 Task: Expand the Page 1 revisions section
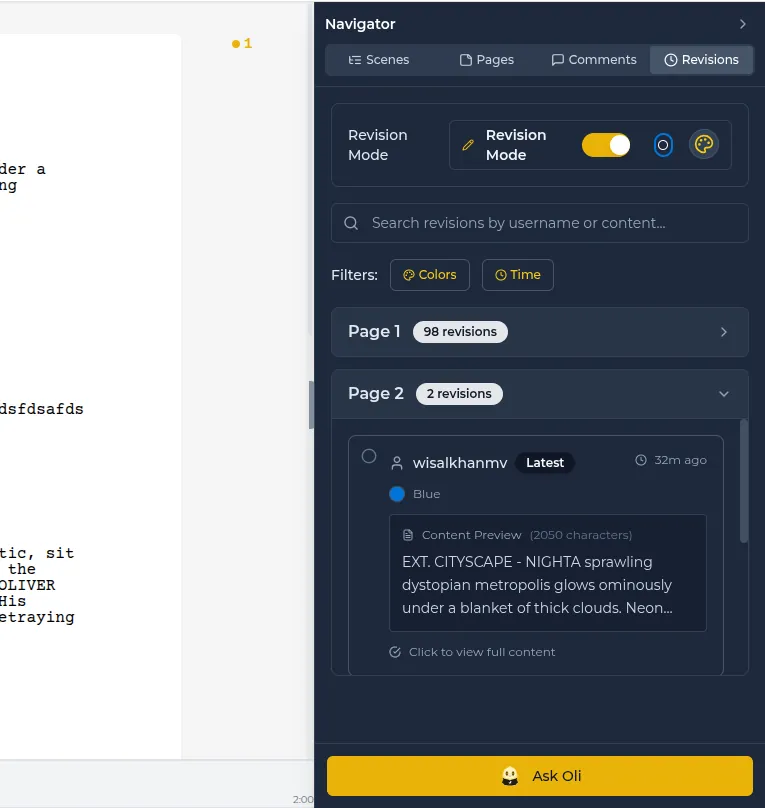[x=540, y=332]
